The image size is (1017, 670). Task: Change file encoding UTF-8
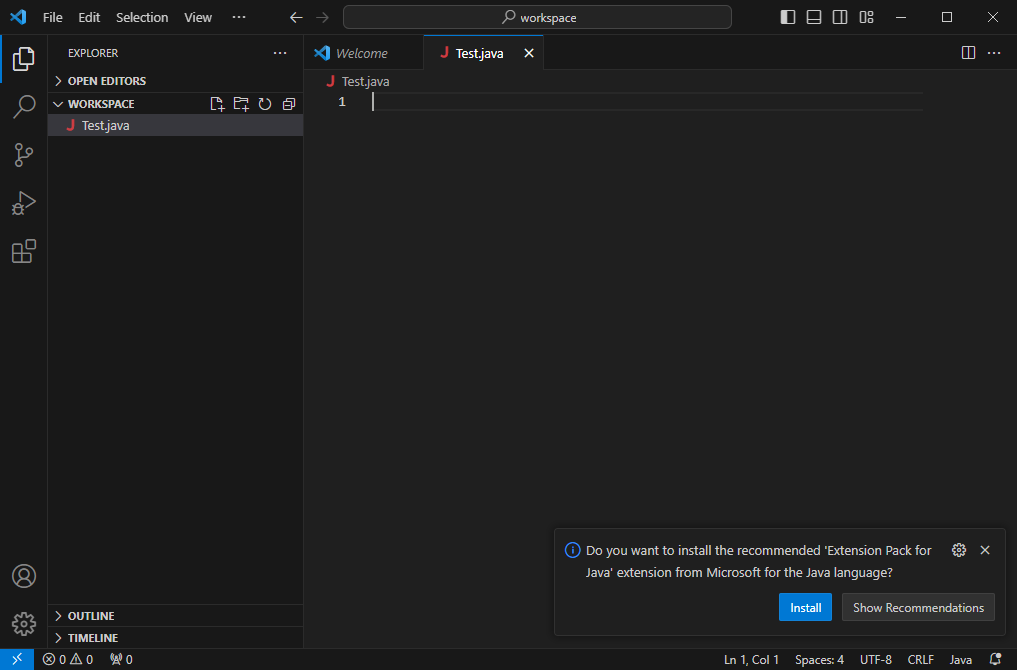click(x=876, y=659)
